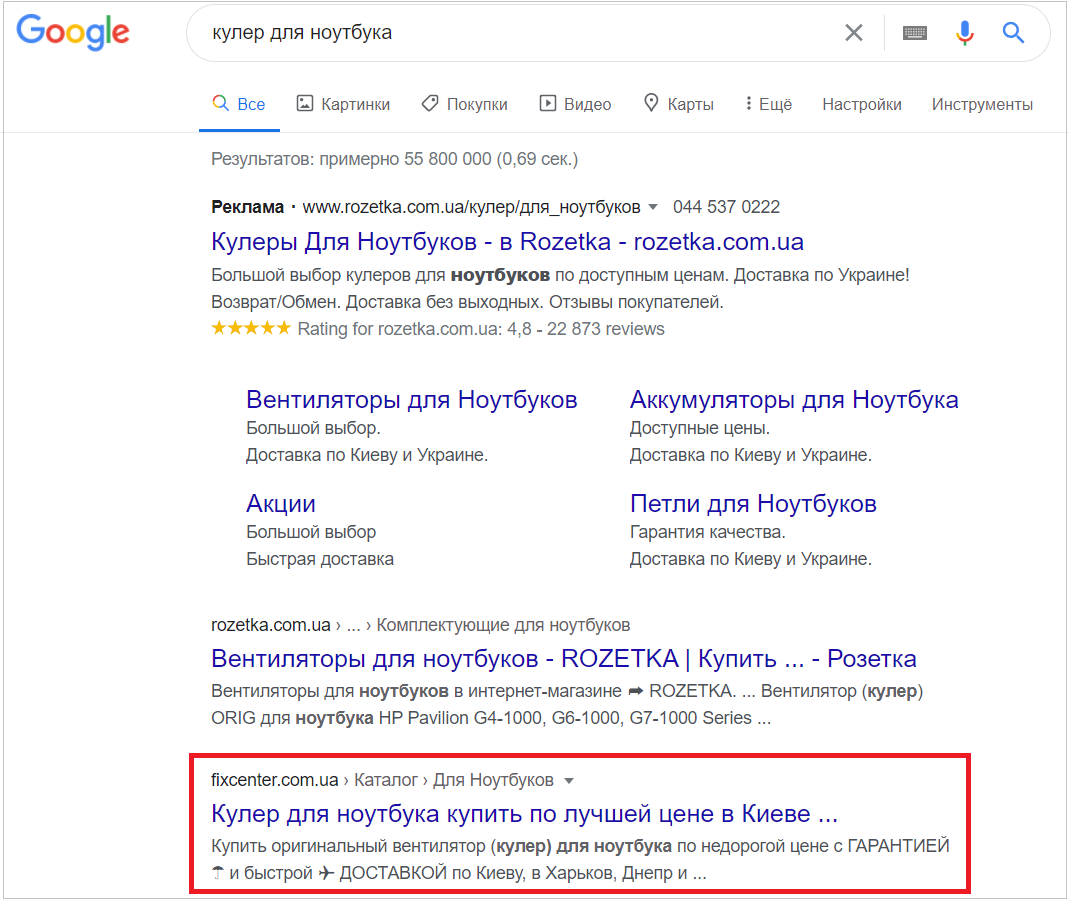Open Аккумуляторы для Ноутбука sitelink
The width and height of the screenshot is (1069, 902).
tap(793, 400)
